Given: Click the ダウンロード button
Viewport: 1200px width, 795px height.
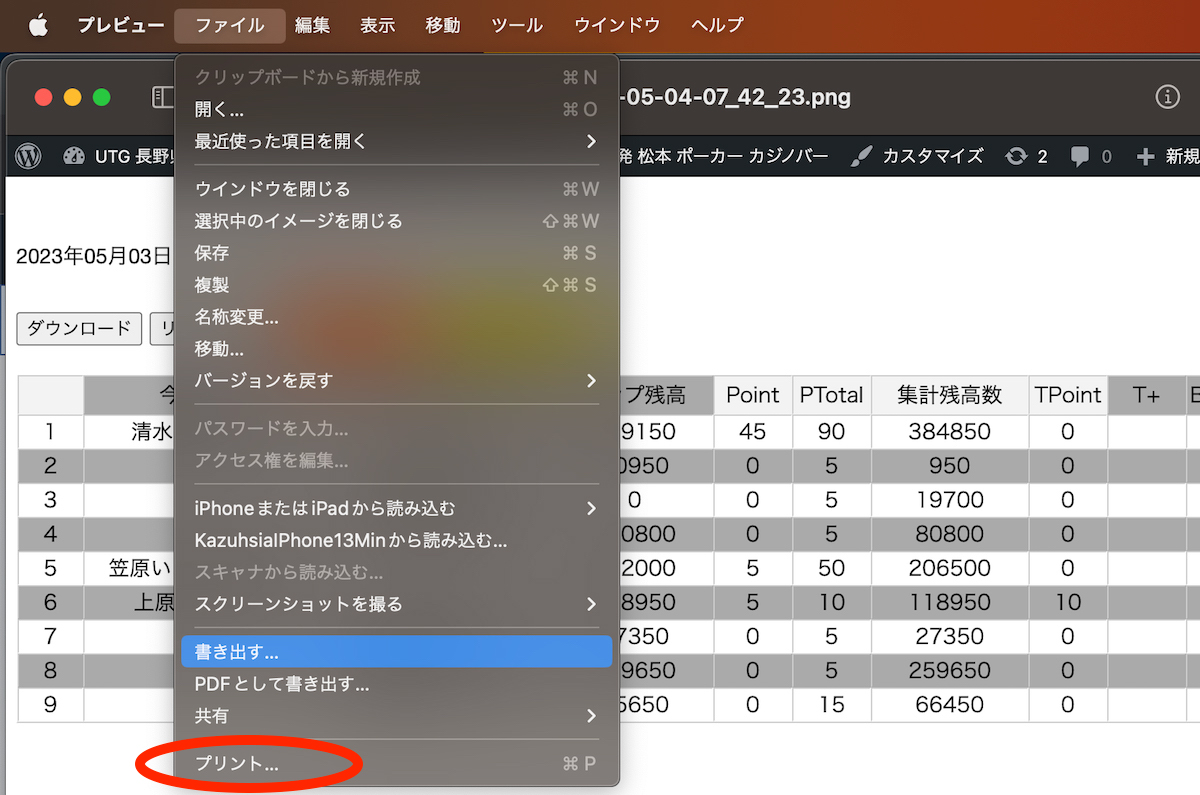Looking at the screenshot, I should [x=79, y=328].
